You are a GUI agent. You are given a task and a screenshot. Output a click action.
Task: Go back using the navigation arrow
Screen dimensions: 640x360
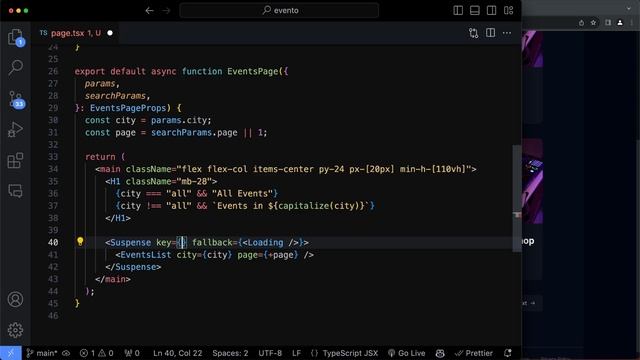(149, 11)
